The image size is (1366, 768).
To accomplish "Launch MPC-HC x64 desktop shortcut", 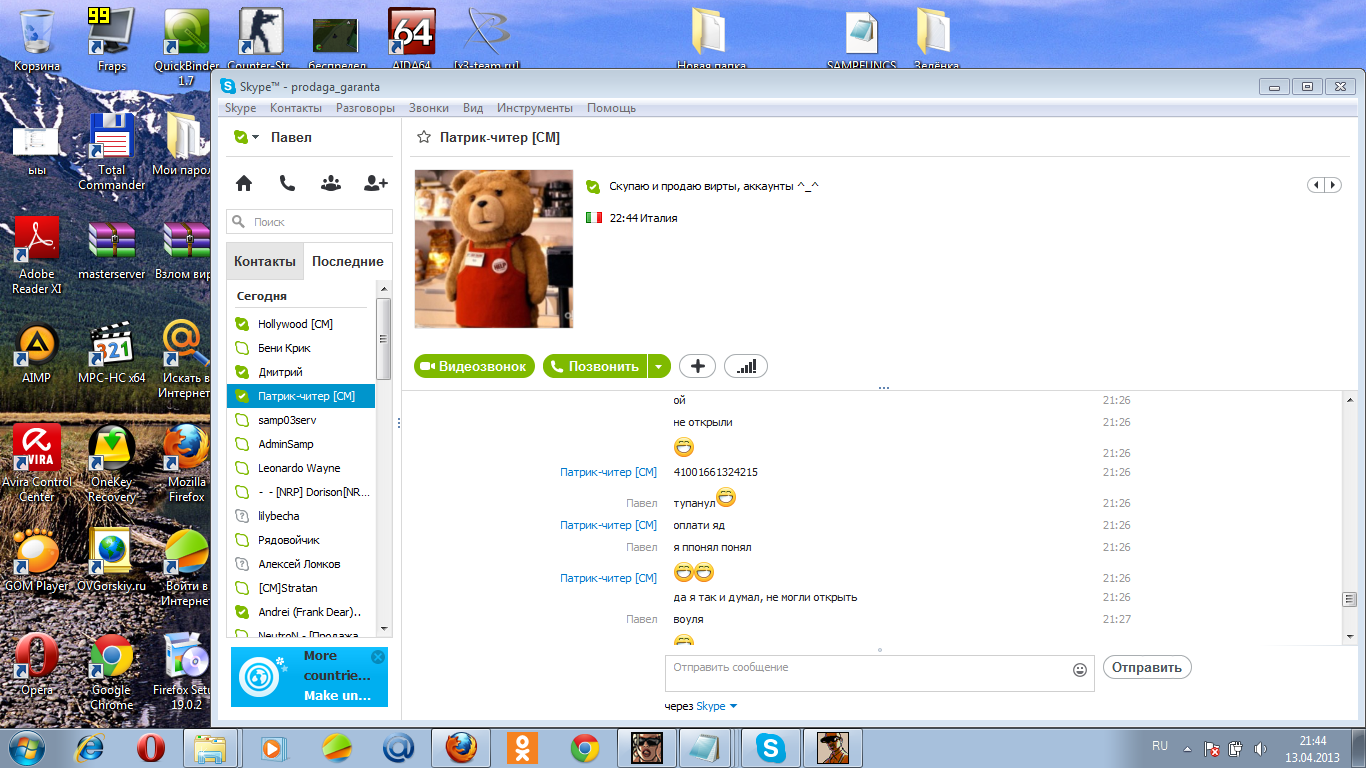I will click(x=112, y=353).
